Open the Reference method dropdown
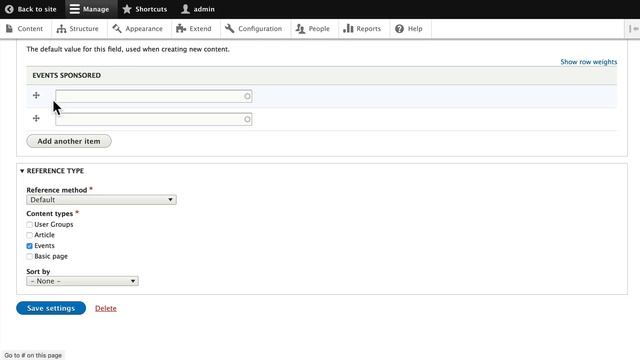Screen dimensions: 640x360 pyautogui.click(x=101, y=200)
